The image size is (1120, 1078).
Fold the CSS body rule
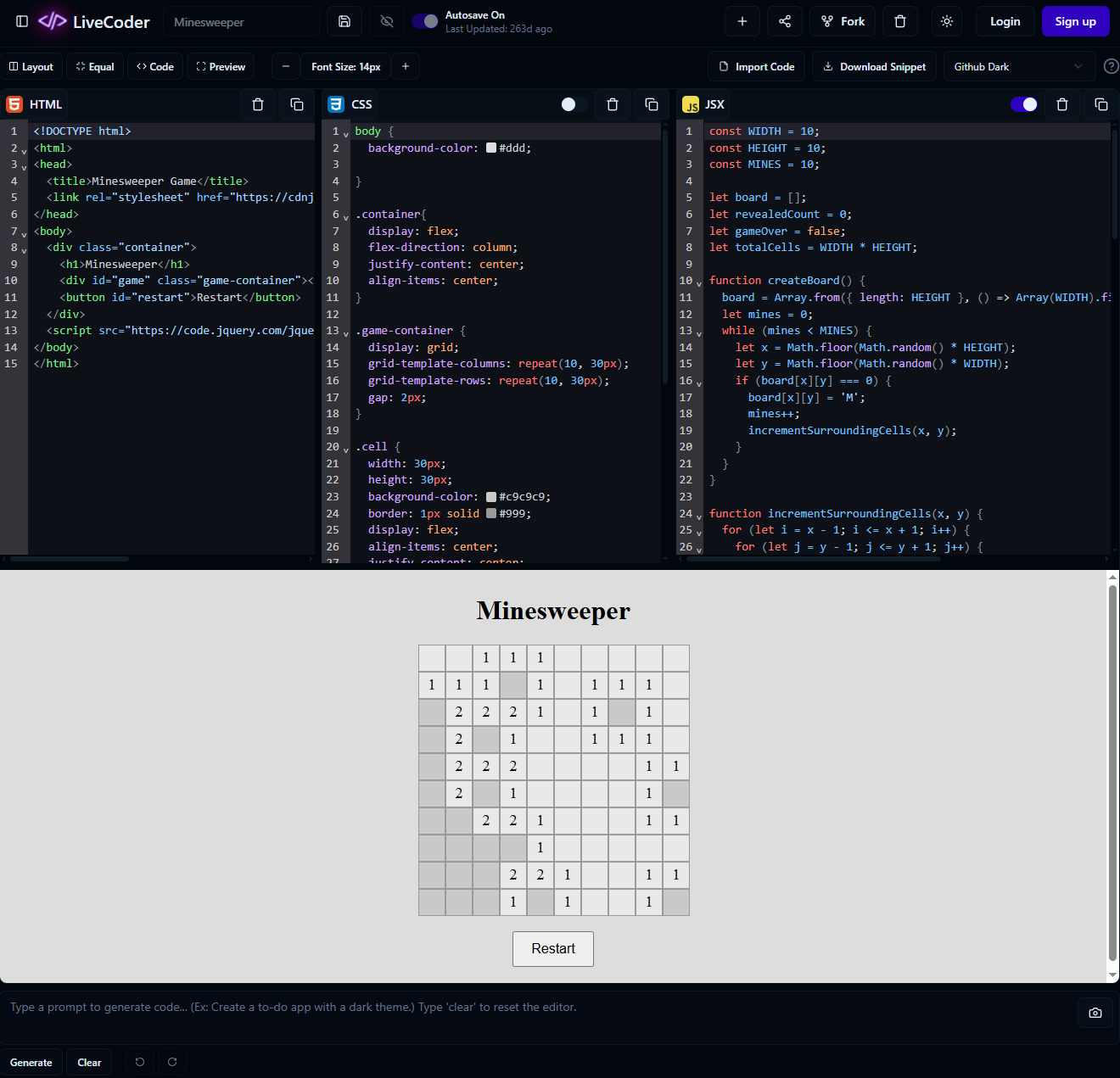345,134
